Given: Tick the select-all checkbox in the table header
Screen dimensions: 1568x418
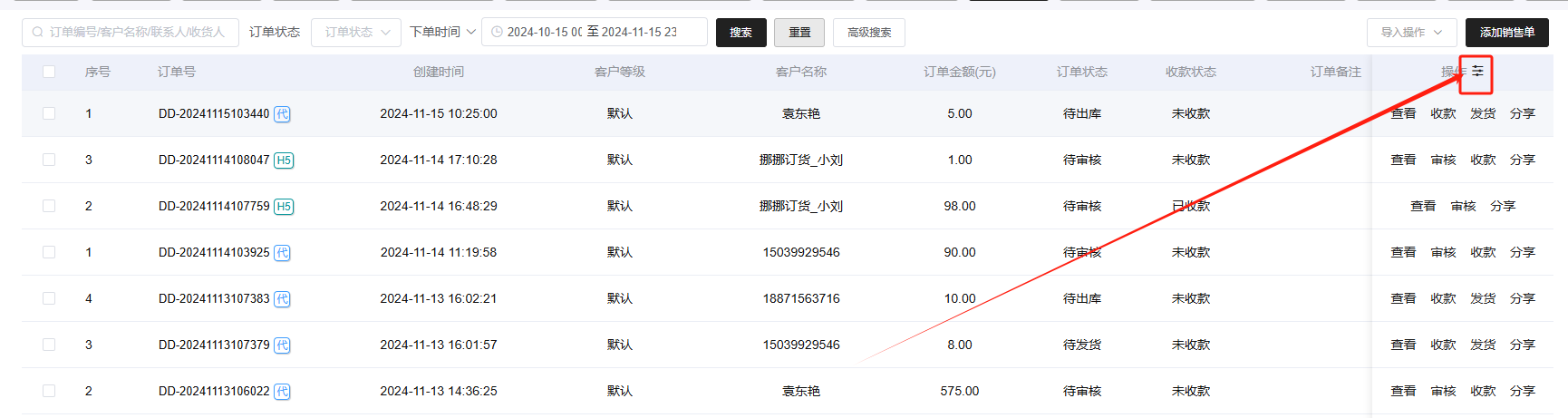Looking at the screenshot, I should (x=49, y=72).
